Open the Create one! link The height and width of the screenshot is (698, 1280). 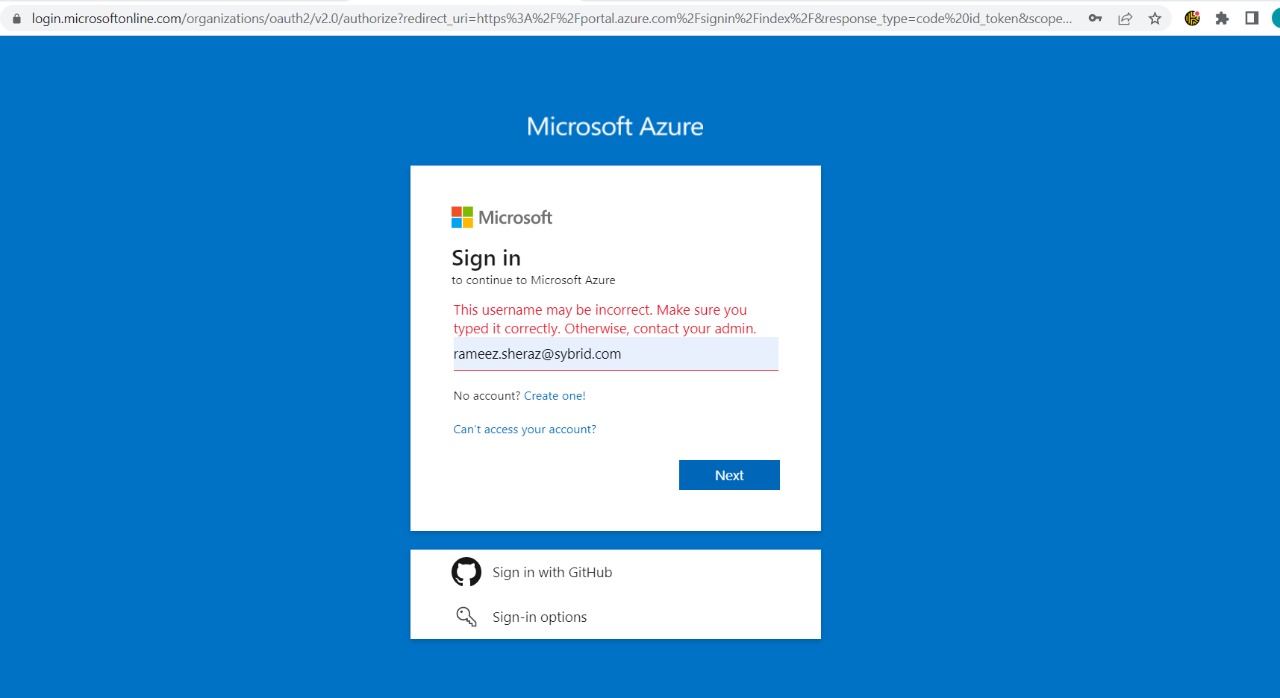(555, 396)
